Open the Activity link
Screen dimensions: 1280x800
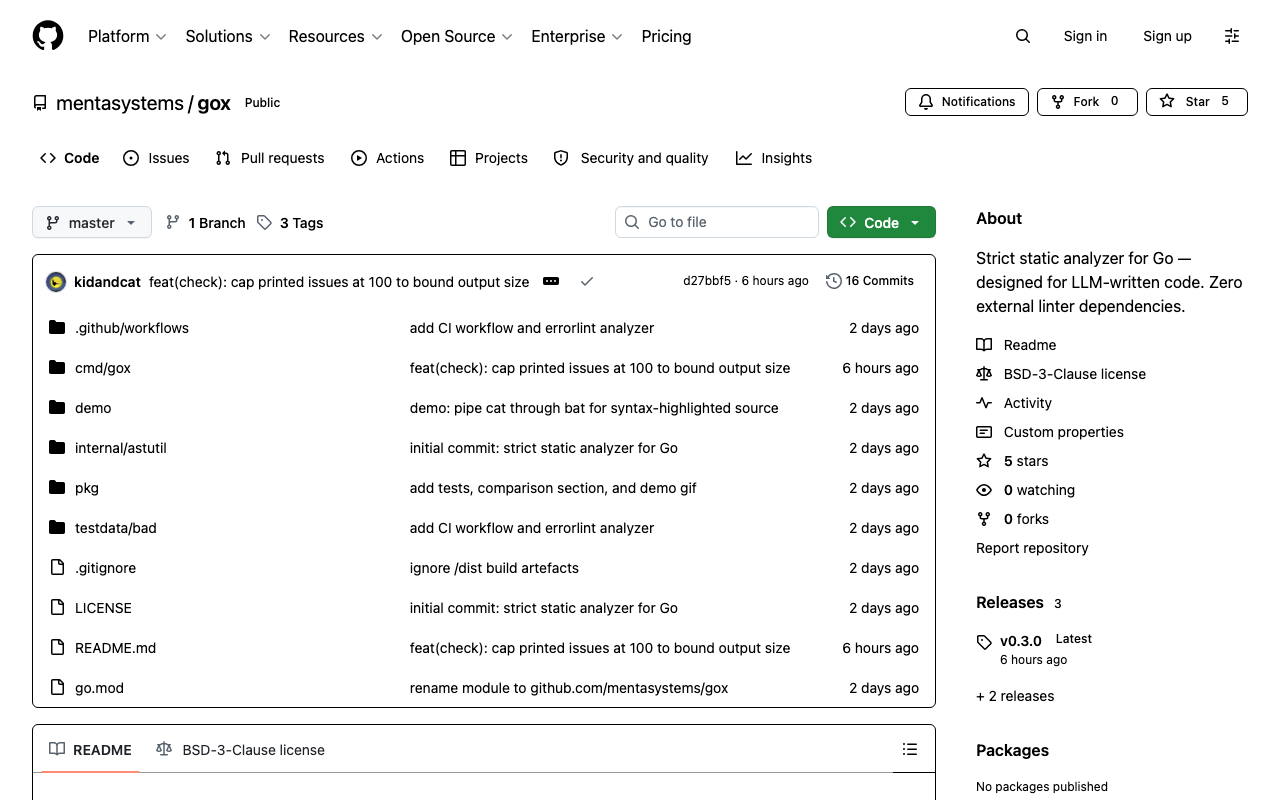point(1014,403)
